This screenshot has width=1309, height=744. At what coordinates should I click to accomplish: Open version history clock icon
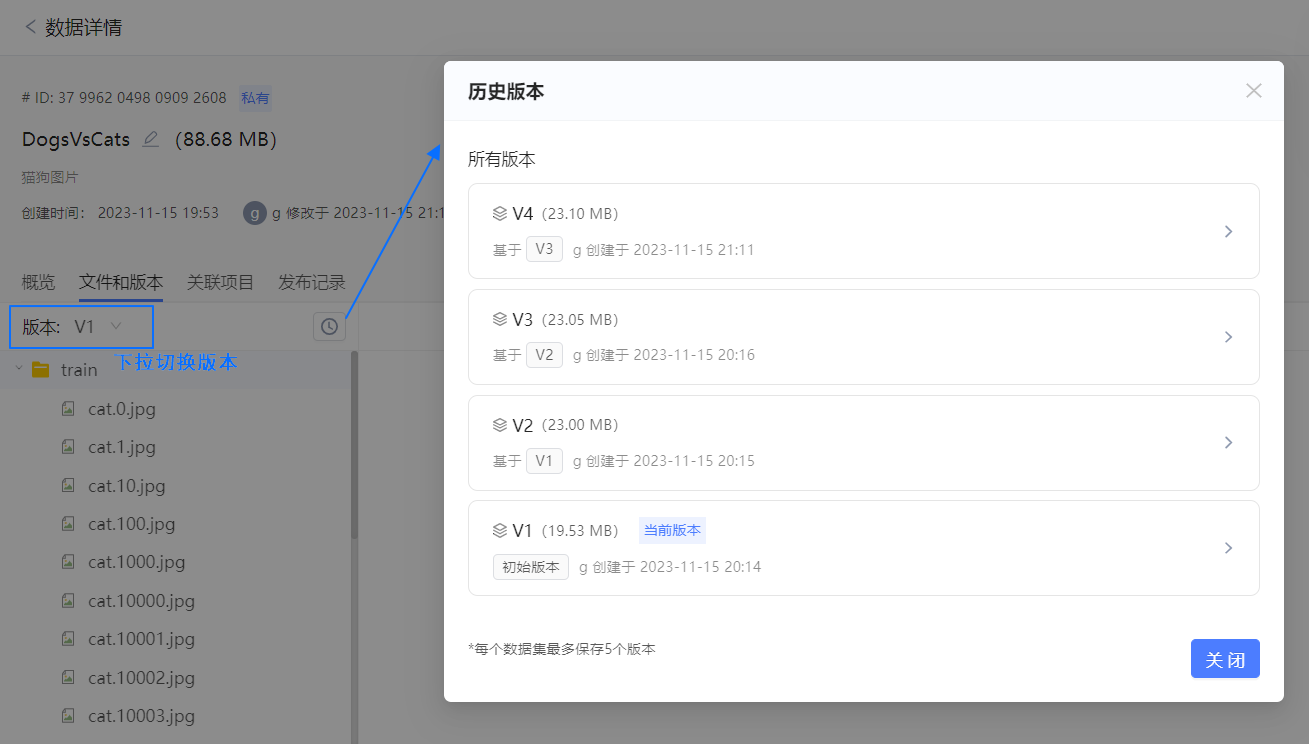click(329, 327)
